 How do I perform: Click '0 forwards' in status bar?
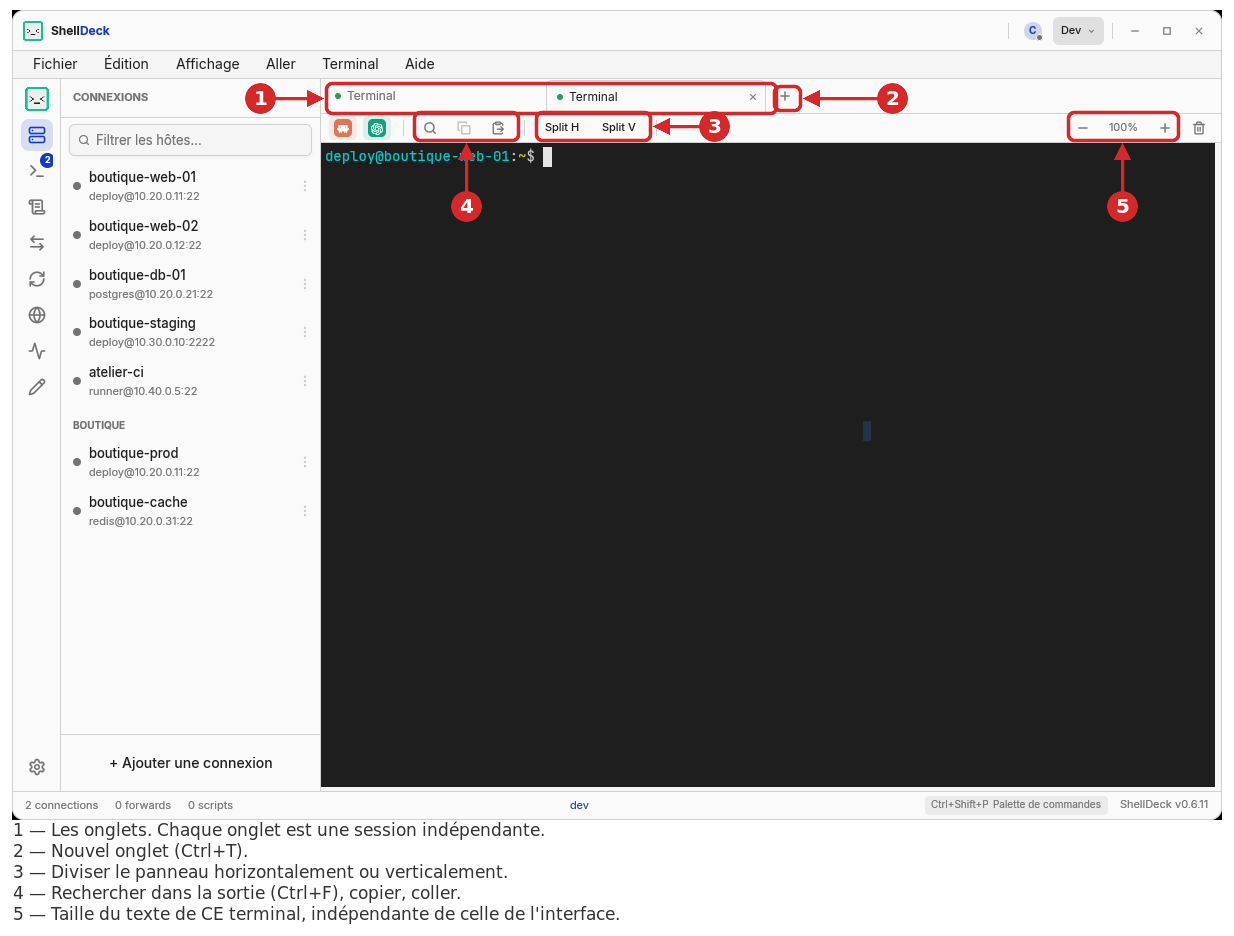143,805
